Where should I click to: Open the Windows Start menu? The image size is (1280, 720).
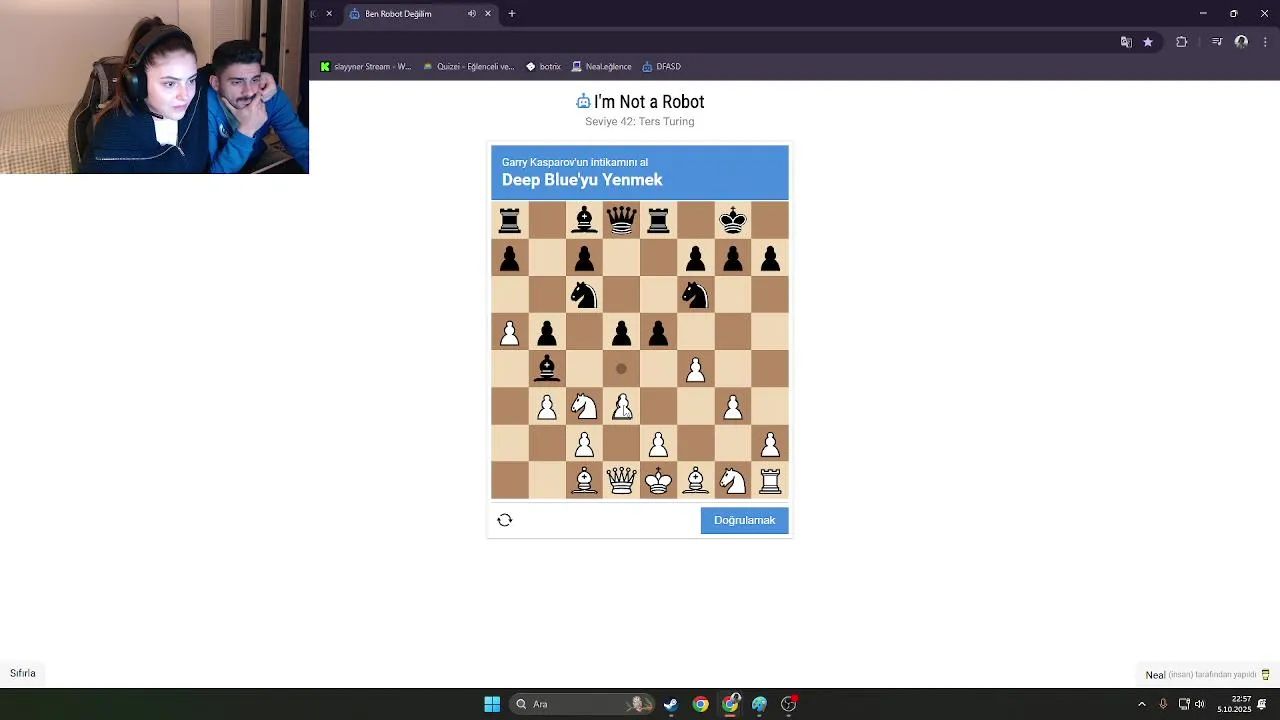492,704
